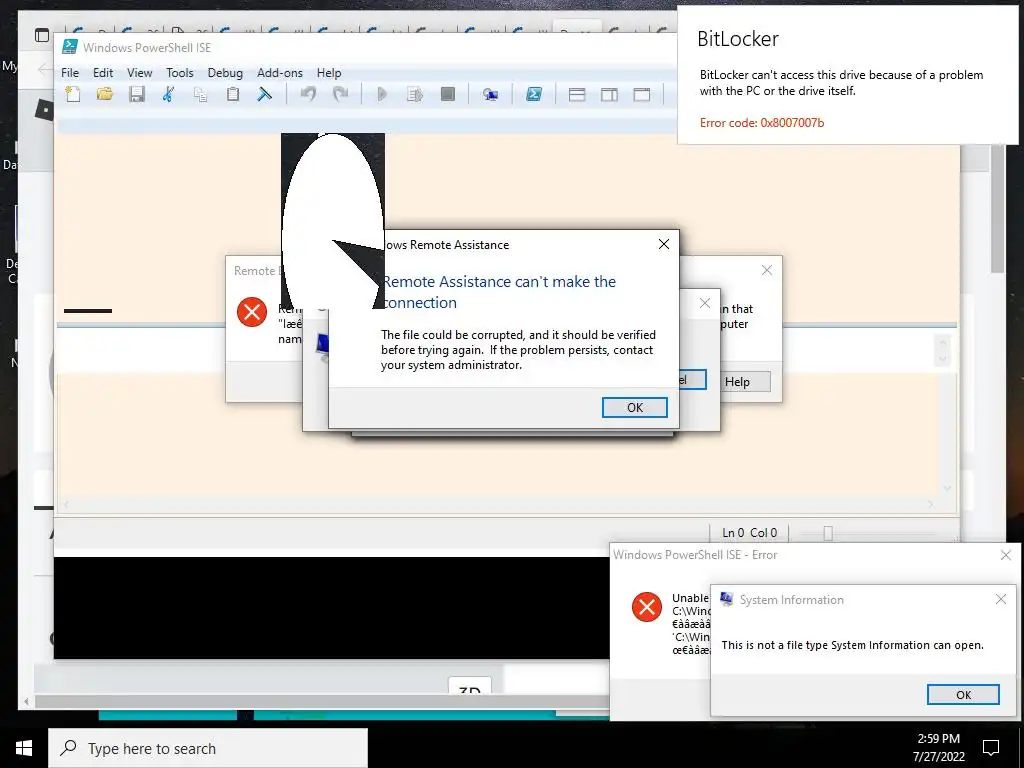Image resolution: width=1024 pixels, height=768 pixels.
Task: Click red error icon in PowerShell ISE Error dialog
Action: 647,607
